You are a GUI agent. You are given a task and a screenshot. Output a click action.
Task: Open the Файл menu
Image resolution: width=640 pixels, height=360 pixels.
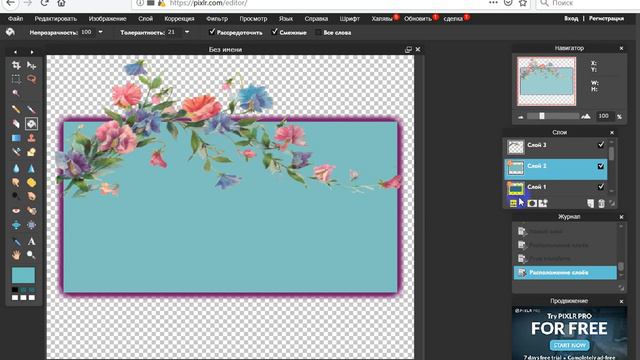(16, 19)
